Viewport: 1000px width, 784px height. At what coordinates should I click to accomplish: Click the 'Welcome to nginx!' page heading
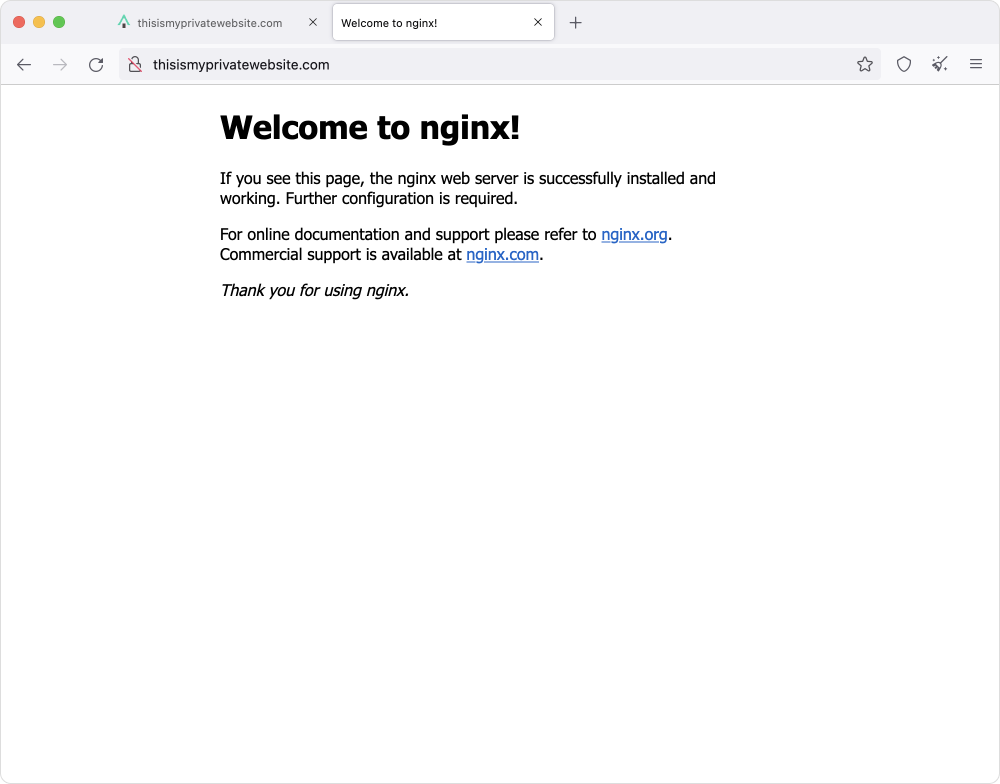(x=370, y=128)
